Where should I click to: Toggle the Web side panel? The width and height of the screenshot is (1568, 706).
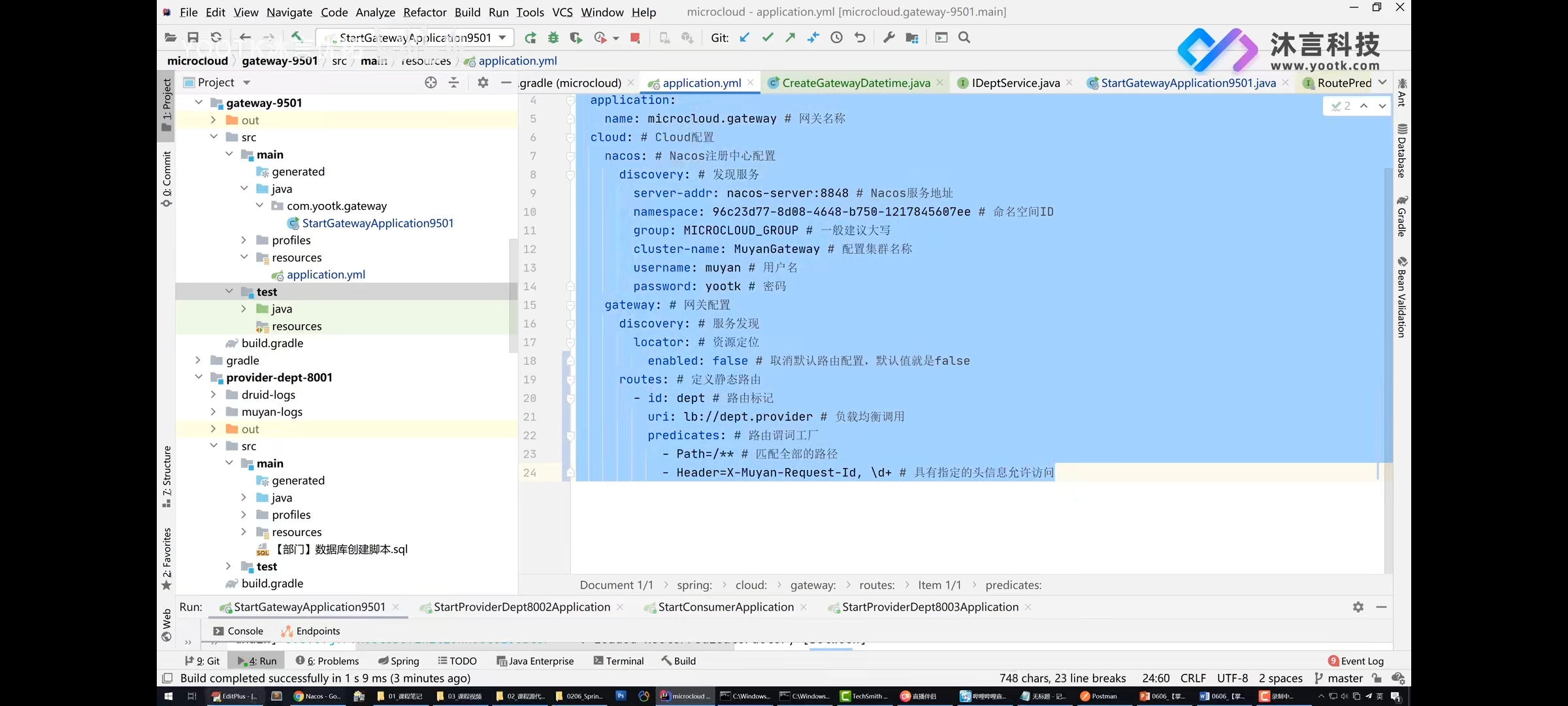tap(167, 625)
